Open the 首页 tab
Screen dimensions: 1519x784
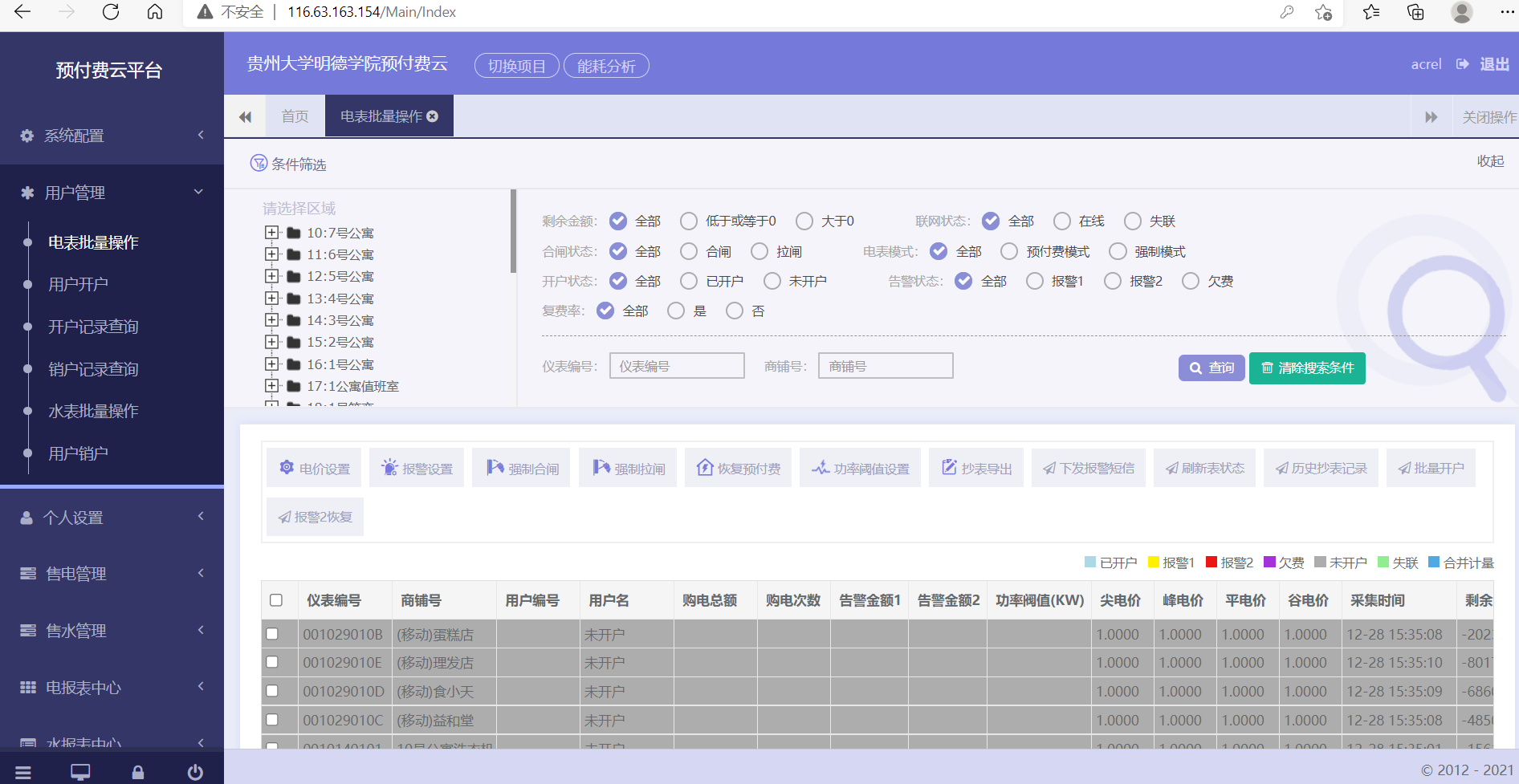295,116
